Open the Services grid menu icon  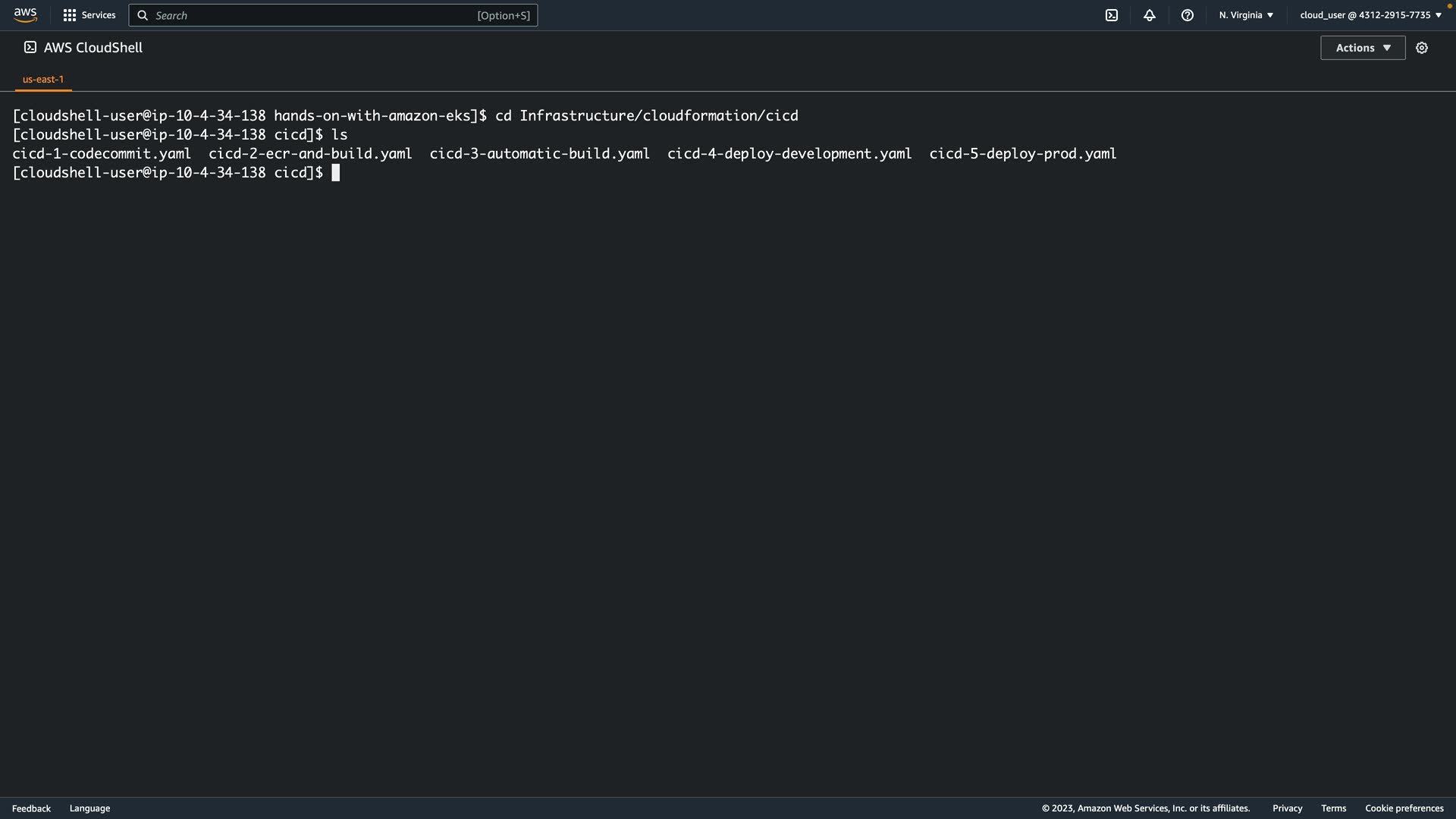(x=69, y=15)
